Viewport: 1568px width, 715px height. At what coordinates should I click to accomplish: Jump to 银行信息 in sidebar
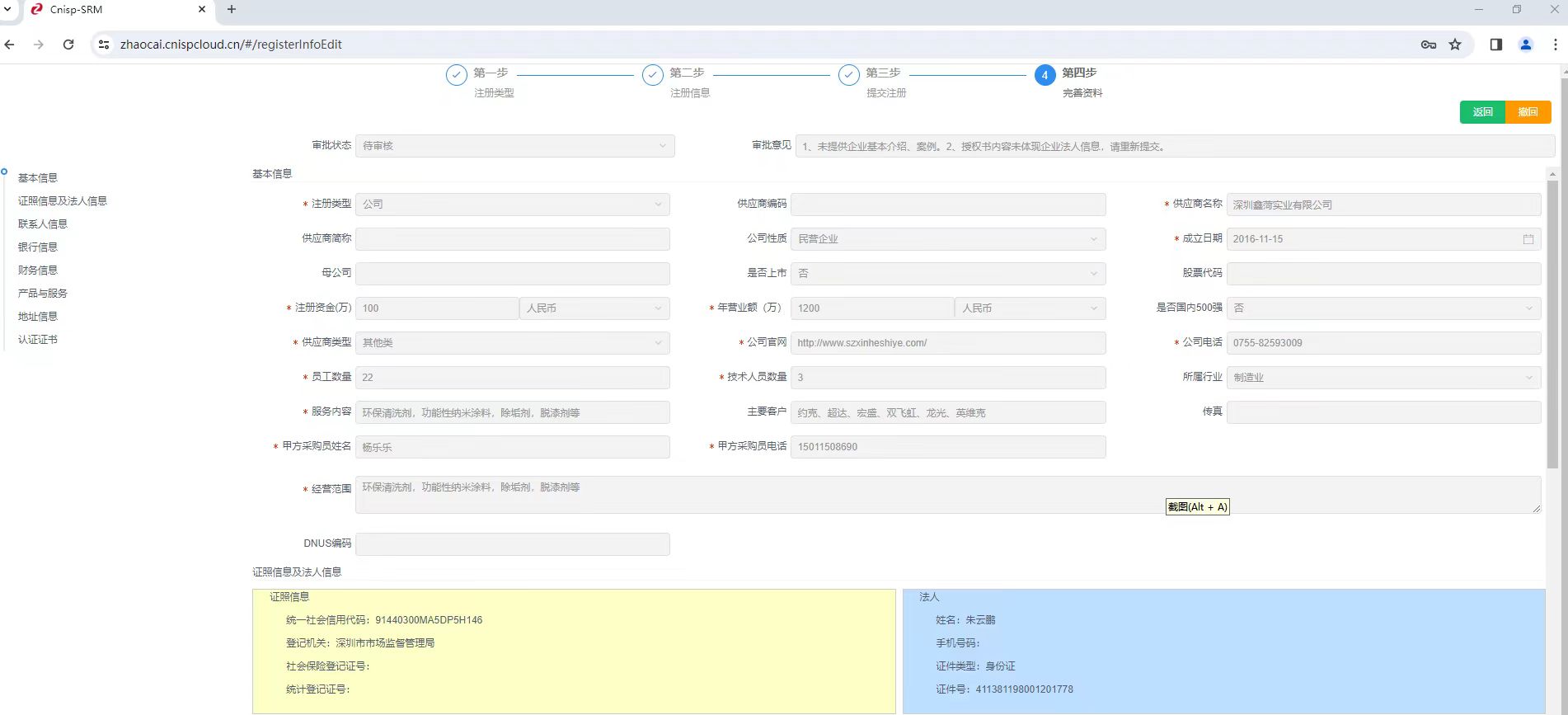tap(38, 247)
